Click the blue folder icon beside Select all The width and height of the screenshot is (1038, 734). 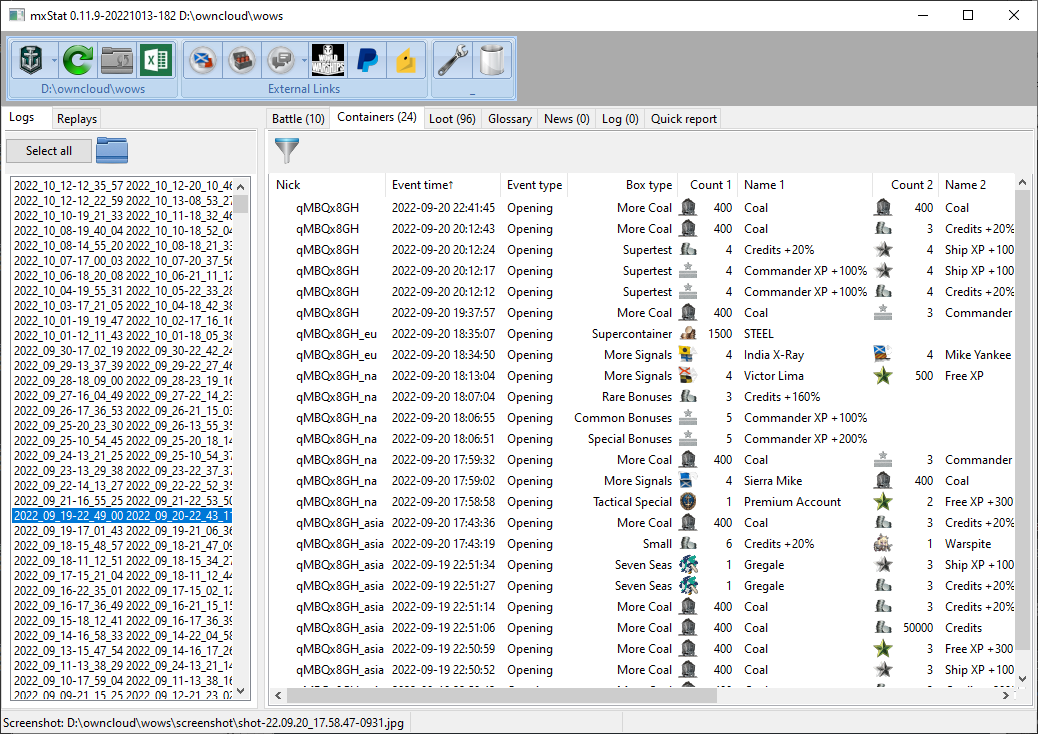click(112, 150)
